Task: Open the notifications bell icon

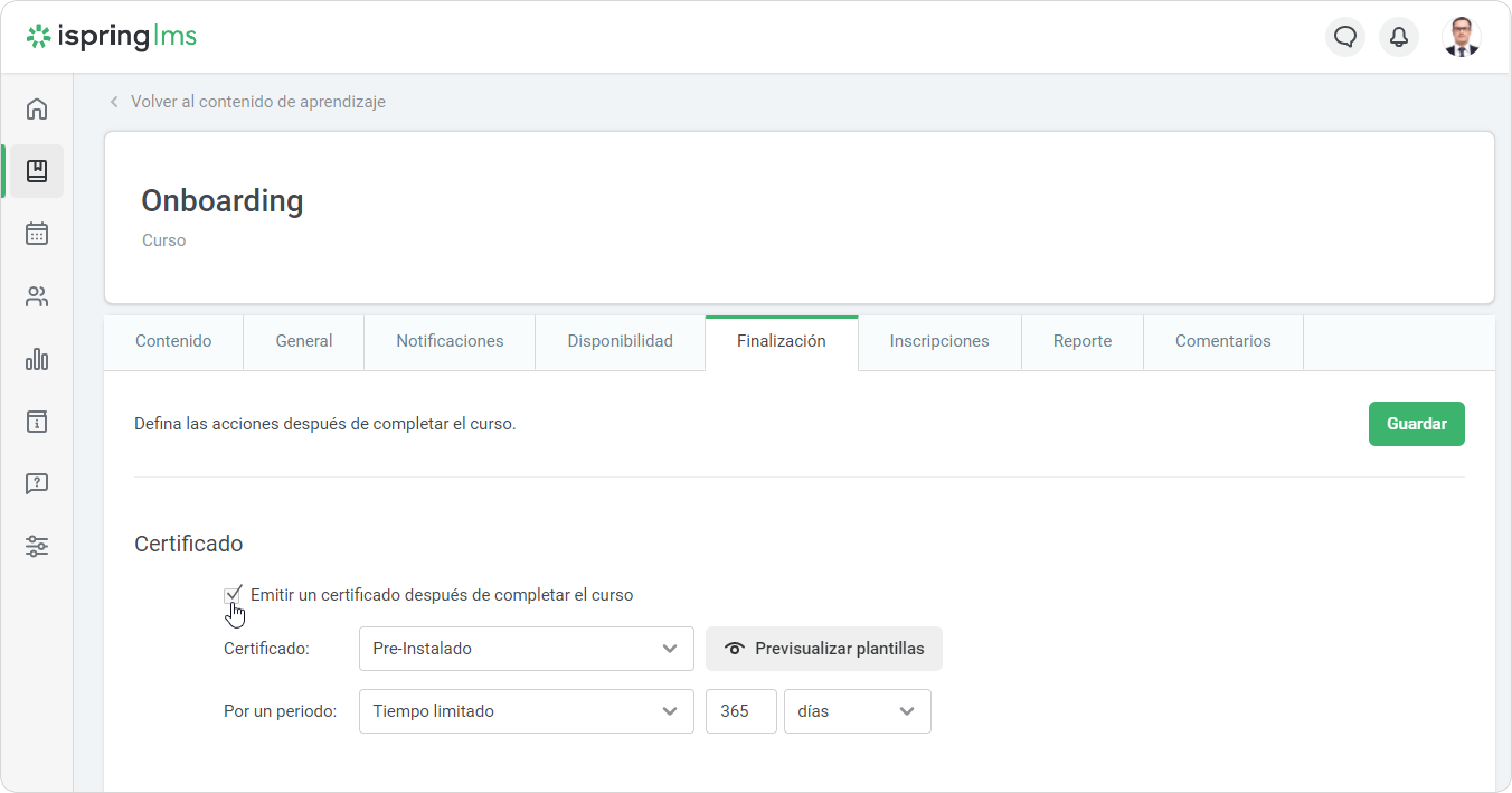Action: (1398, 37)
